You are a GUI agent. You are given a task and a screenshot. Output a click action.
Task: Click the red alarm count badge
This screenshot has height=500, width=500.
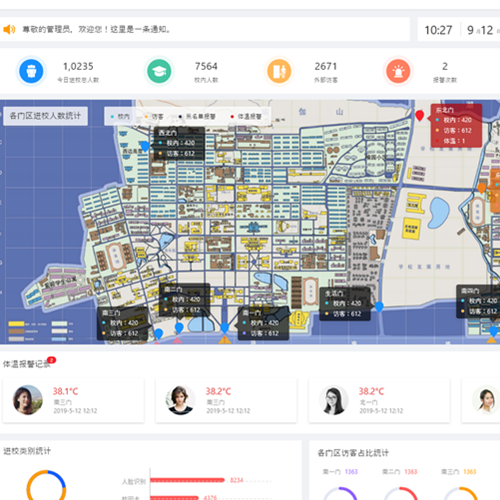coord(52,360)
